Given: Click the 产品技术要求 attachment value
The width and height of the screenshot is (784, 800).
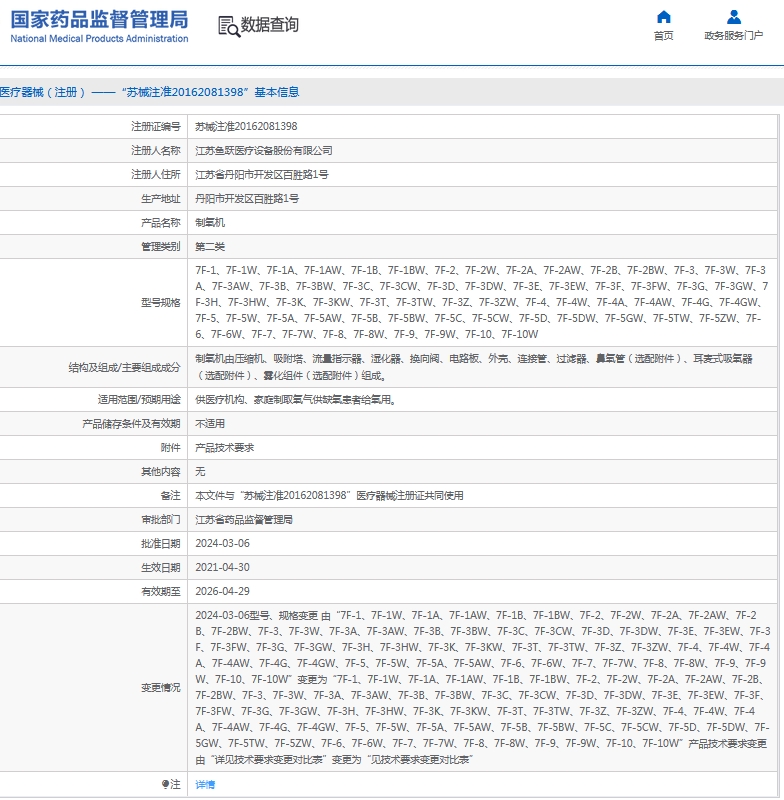Looking at the screenshot, I should pos(224,447).
